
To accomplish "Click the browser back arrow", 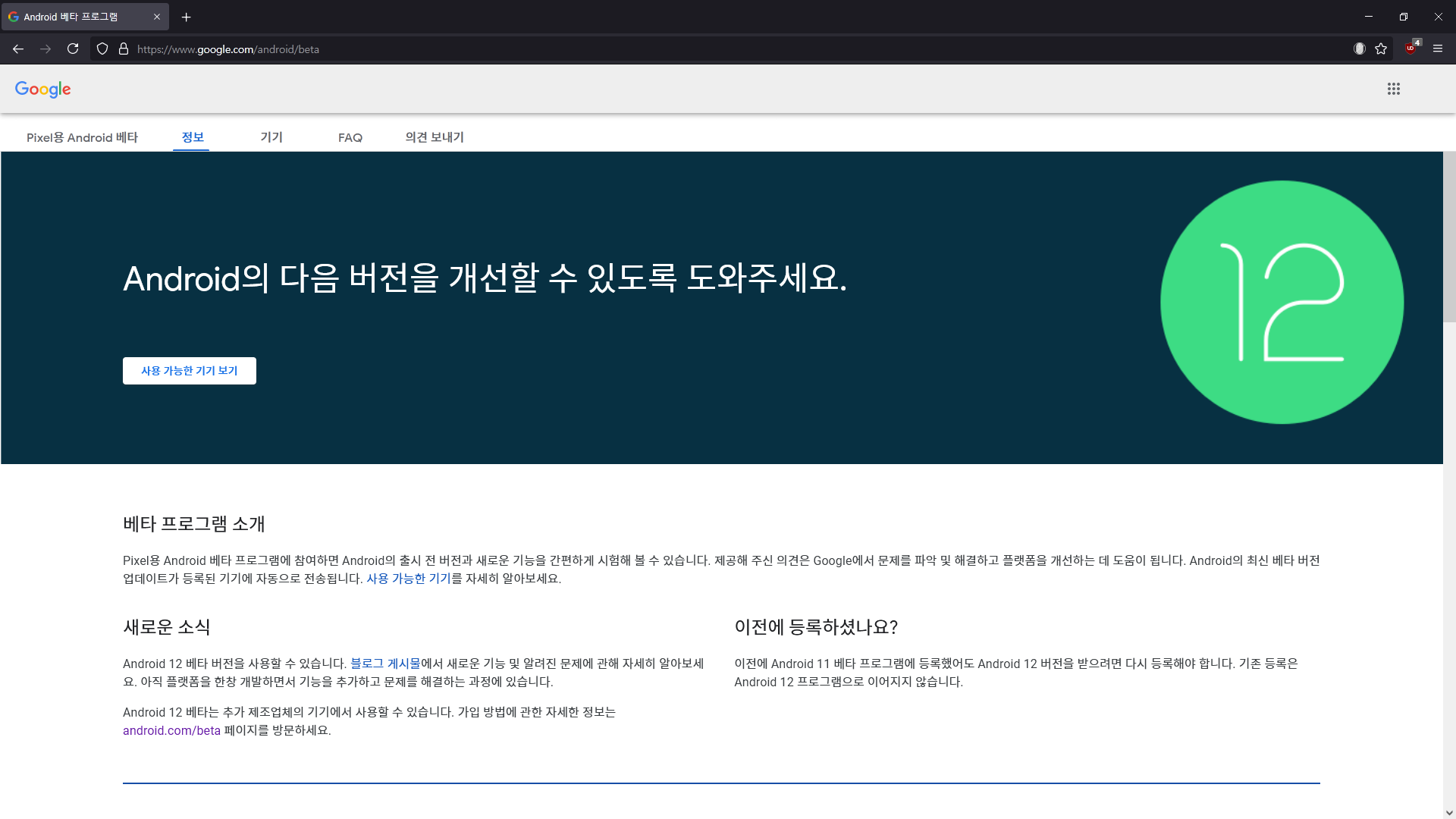I will click(x=18, y=49).
